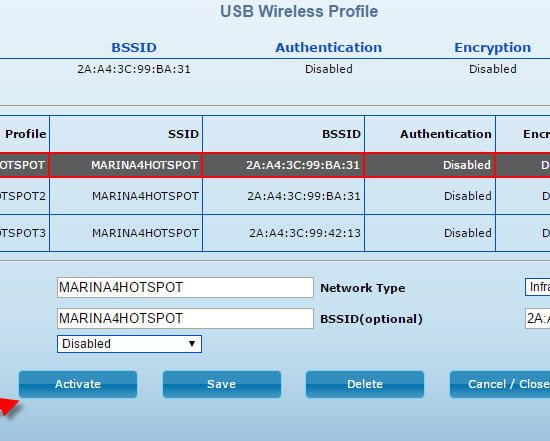This screenshot has height=441, width=550.
Task: Click the top blue BSSID heading
Action: (x=134, y=47)
